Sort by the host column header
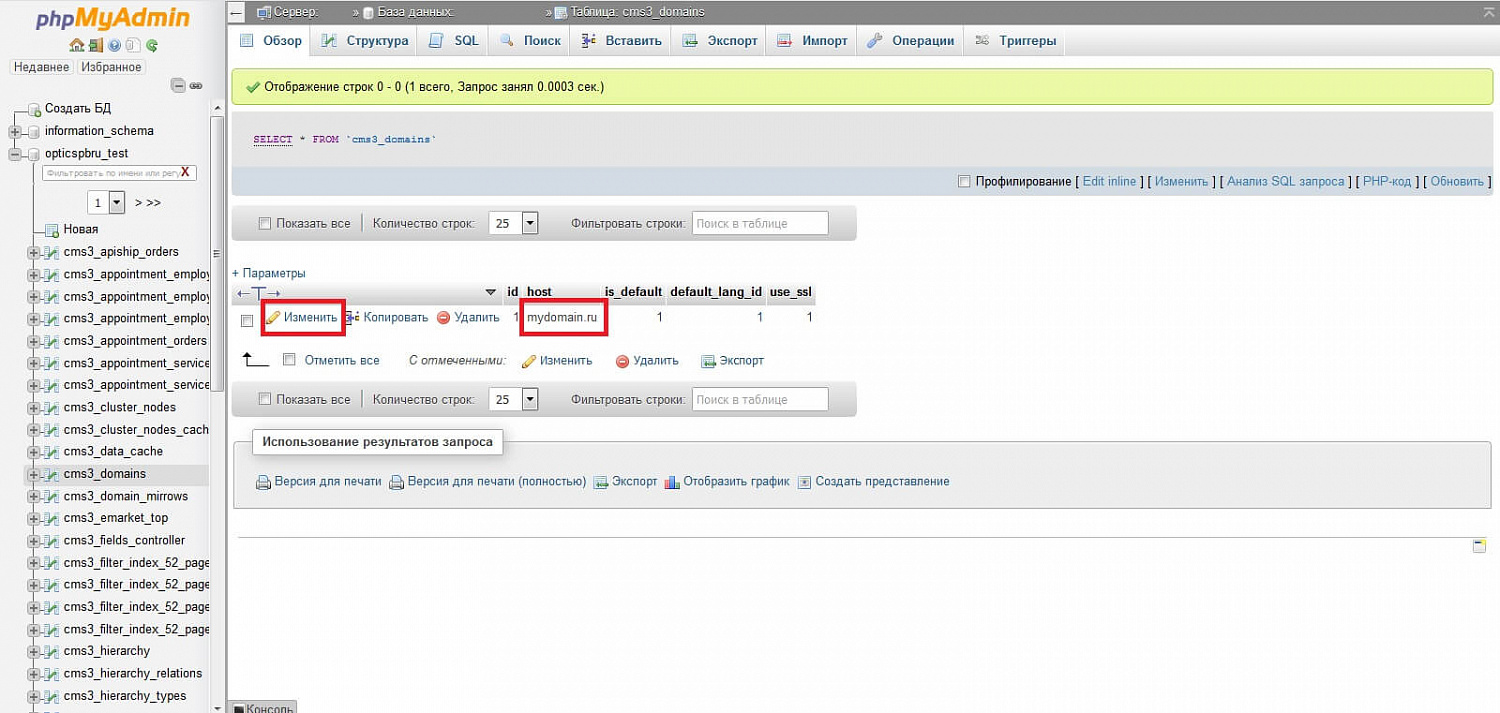Screen dimensions: 1500x713 coord(539,292)
